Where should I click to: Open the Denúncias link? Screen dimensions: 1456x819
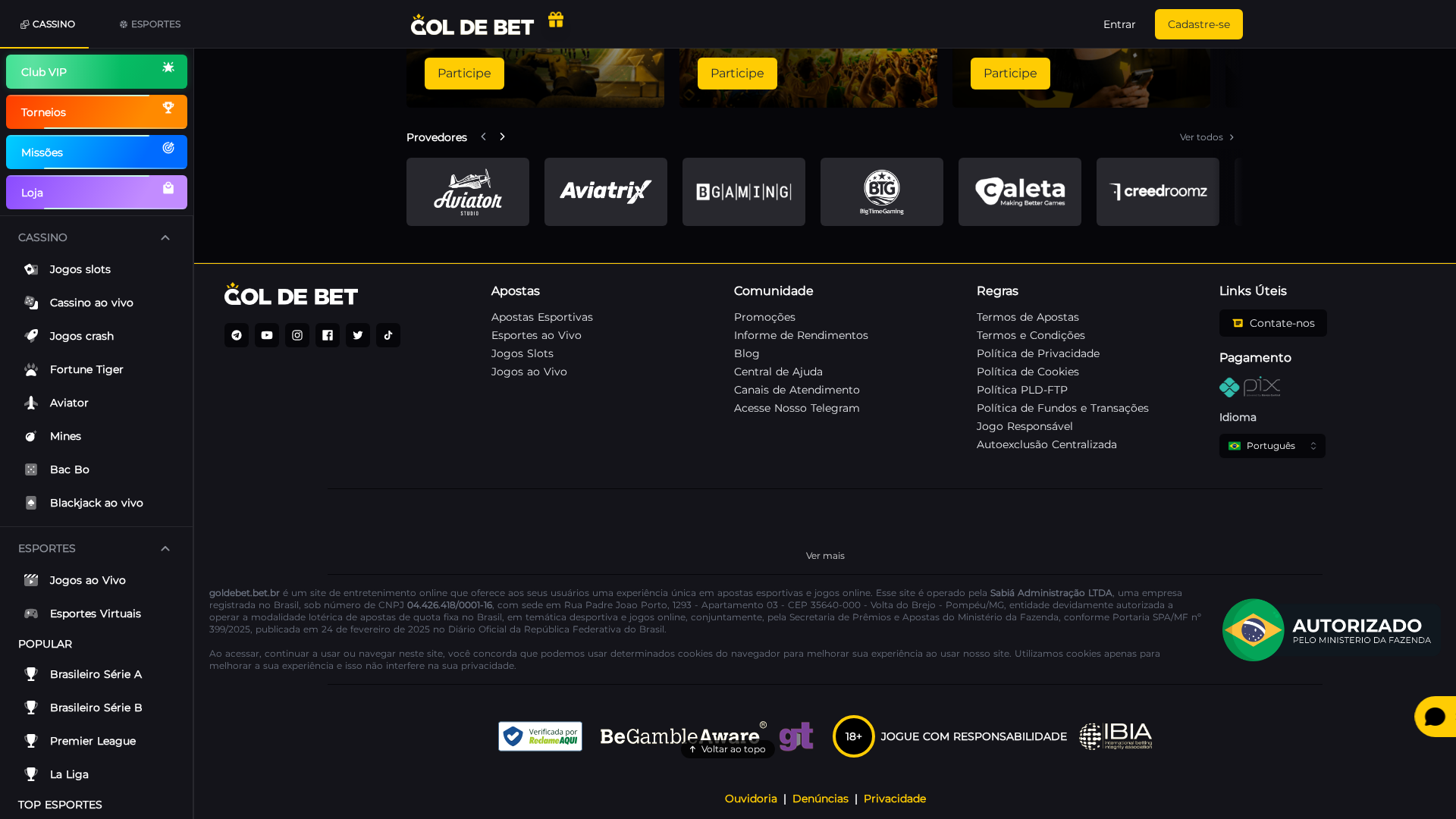[821, 799]
